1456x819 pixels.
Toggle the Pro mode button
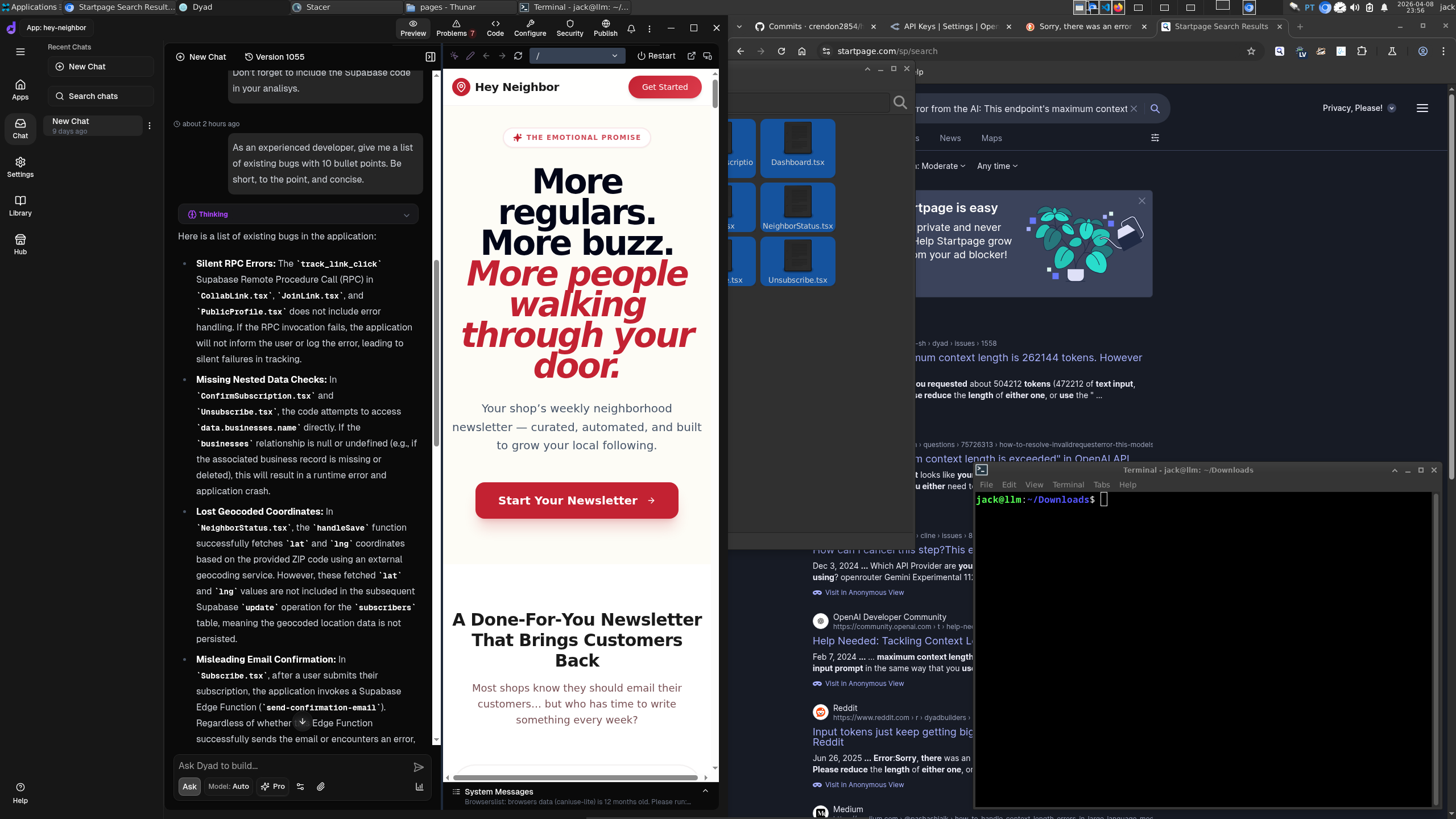pyautogui.click(x=273, y=787)
